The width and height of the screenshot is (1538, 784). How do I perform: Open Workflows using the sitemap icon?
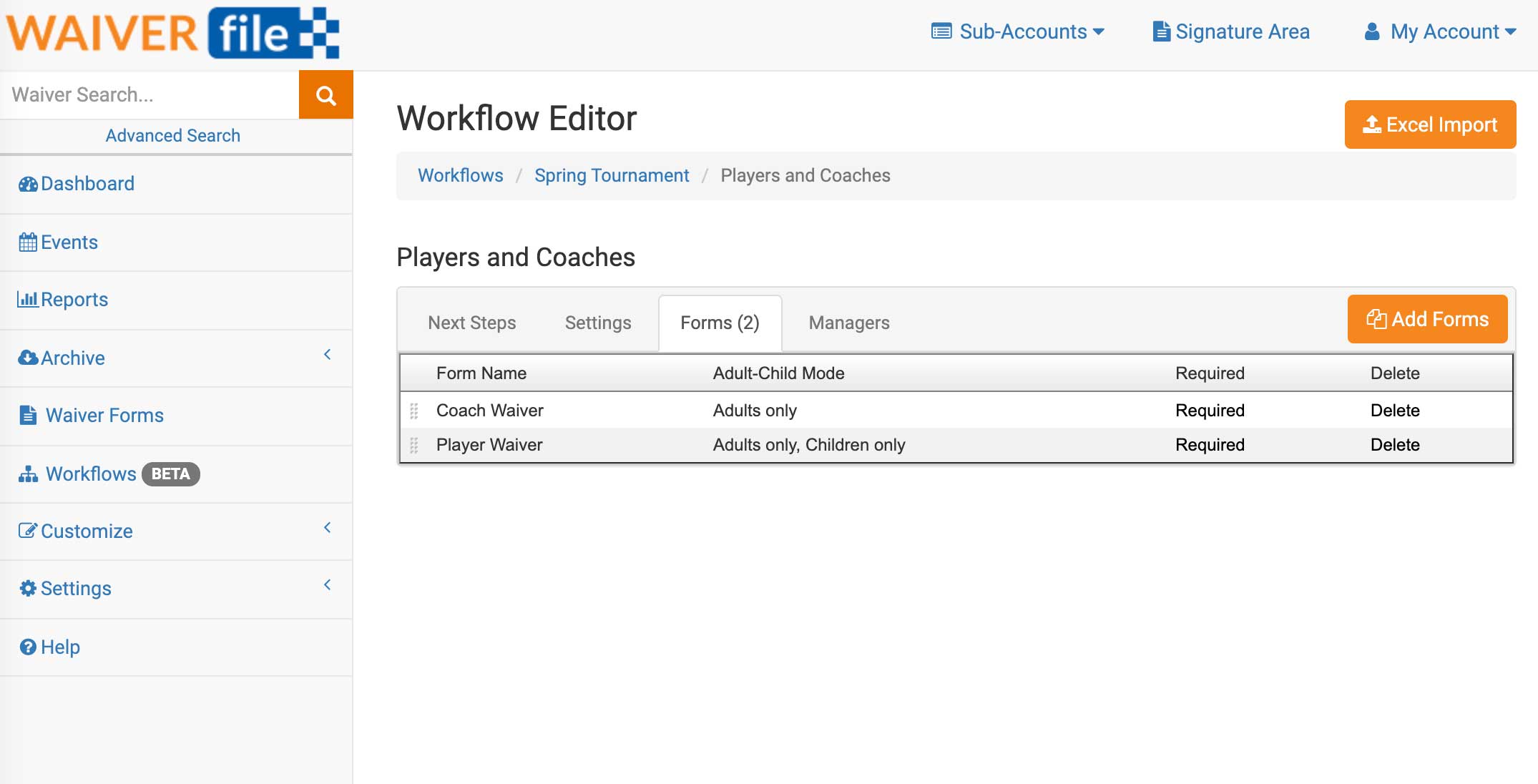pos(27,474)
